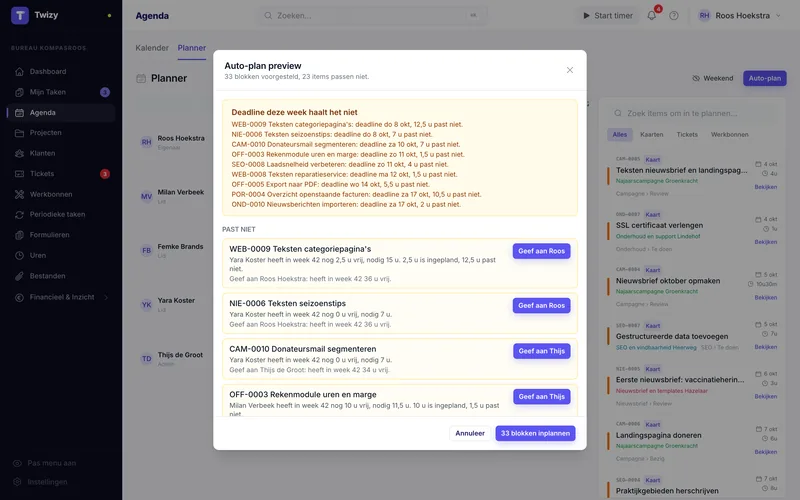This screenshot has height=500, width=800.
Task: Open SSL certificaat verlengen card
Action: (659, 226)
